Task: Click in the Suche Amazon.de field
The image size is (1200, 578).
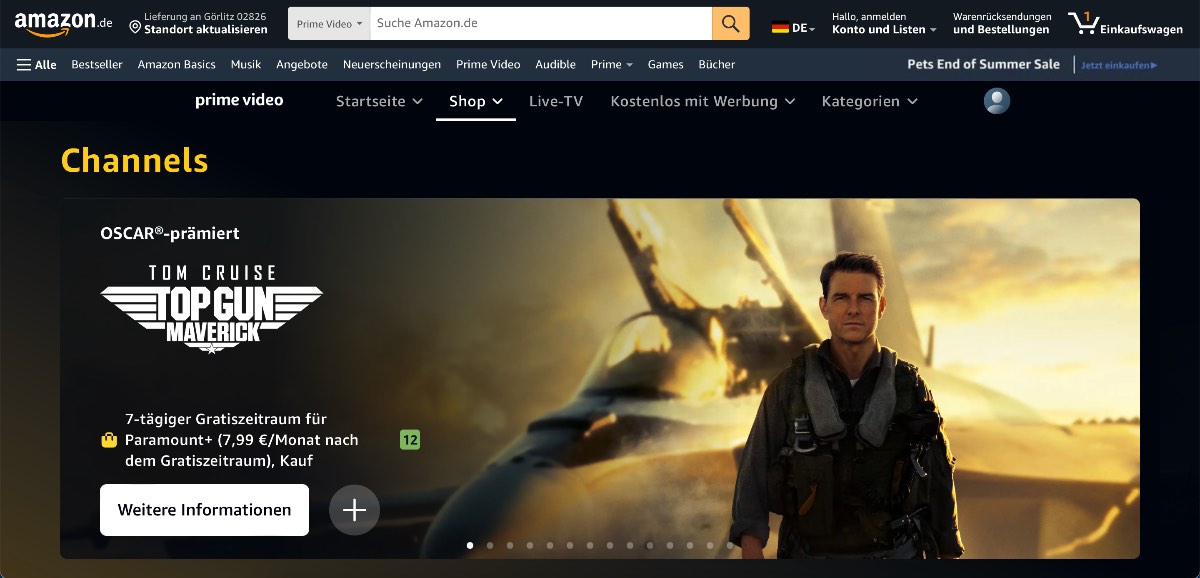Action: (541, 23)
